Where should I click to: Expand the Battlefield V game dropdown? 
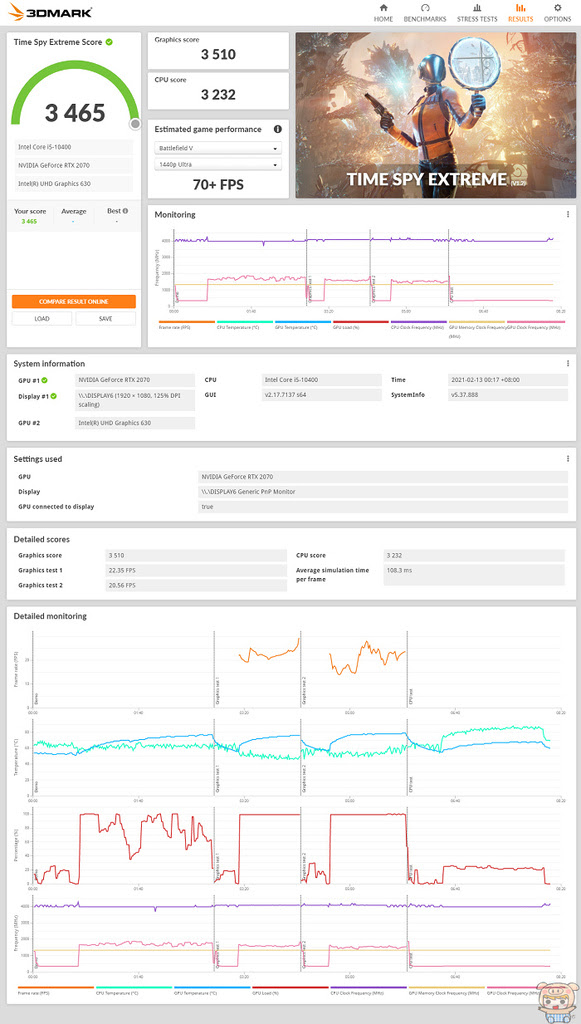218,148
